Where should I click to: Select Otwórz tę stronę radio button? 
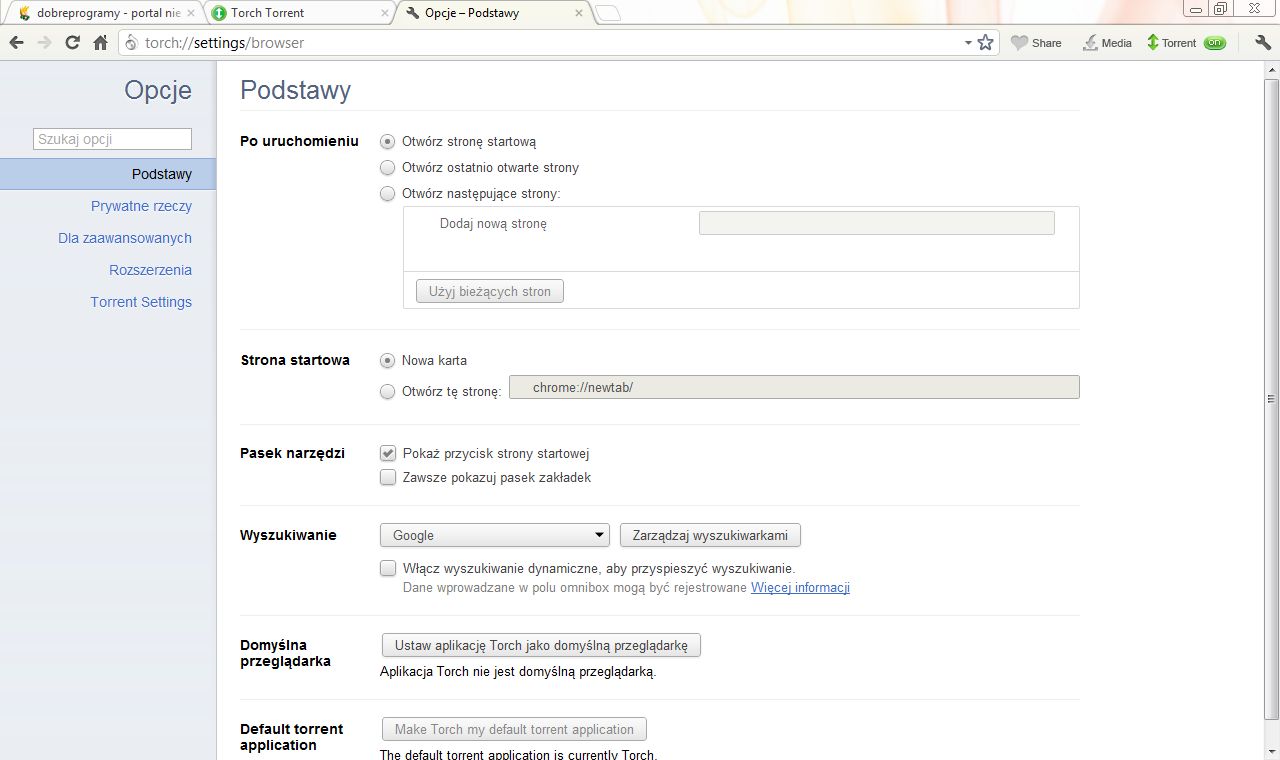click(388, 392)
